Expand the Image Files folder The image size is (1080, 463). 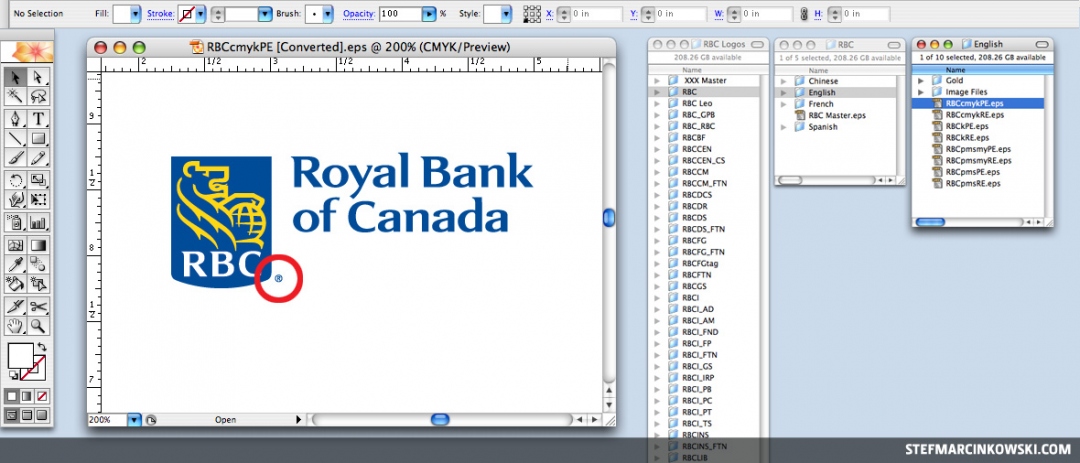point(921,92)
